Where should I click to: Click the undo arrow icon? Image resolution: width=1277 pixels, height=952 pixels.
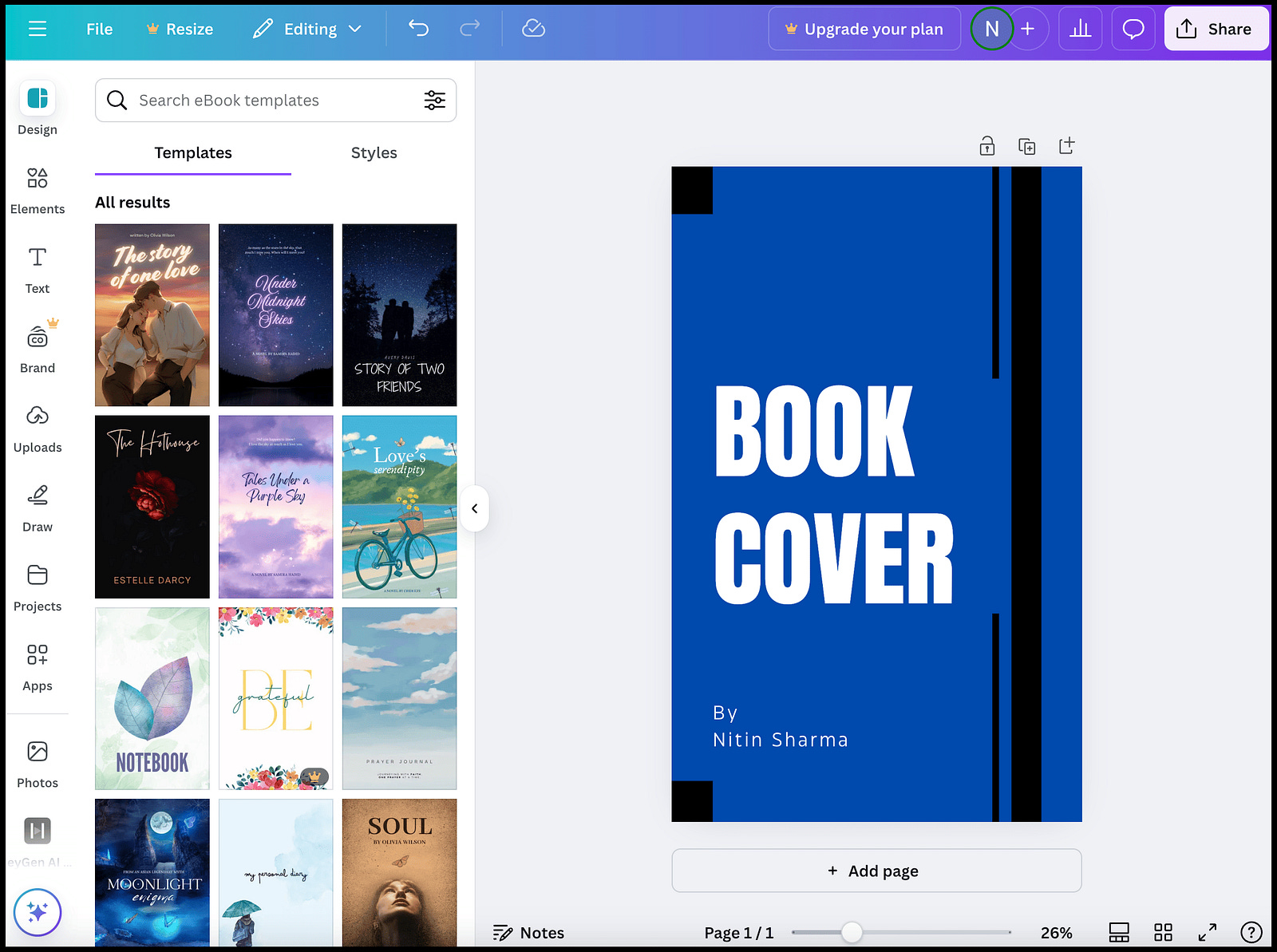pos(419,29)
